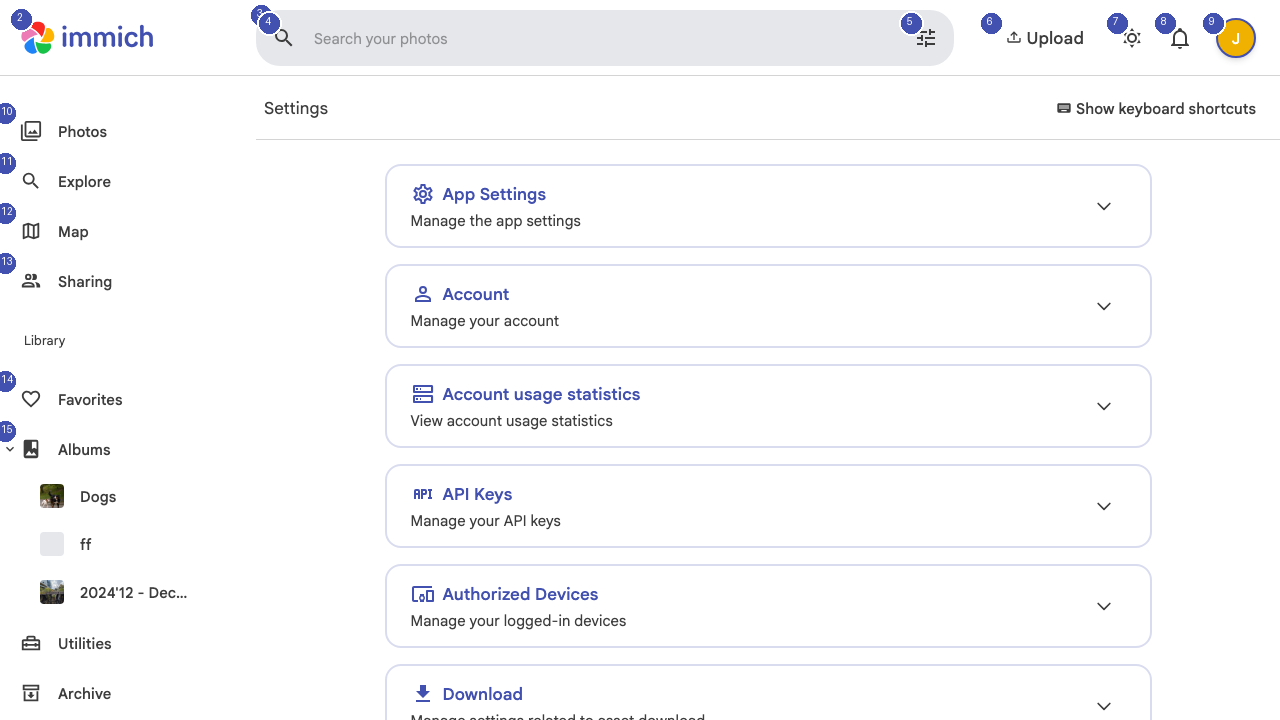Screen dimensions: 1280x720
Task: Click the Favorites heart icon
Action: (x=30, y=399)
